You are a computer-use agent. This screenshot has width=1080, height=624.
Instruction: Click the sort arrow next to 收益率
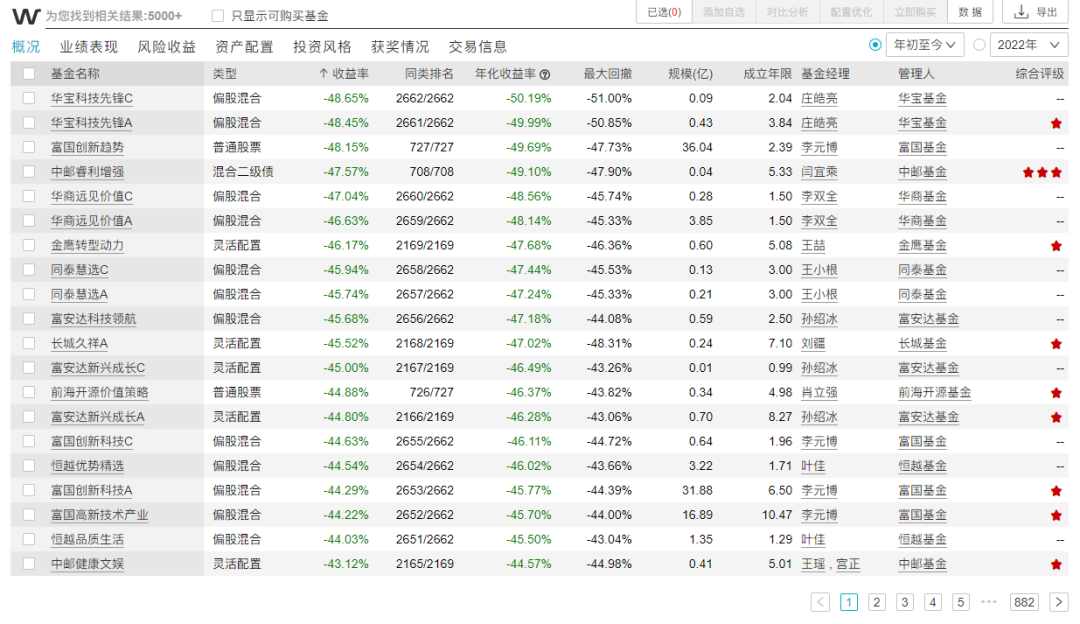tap(323, 74)
